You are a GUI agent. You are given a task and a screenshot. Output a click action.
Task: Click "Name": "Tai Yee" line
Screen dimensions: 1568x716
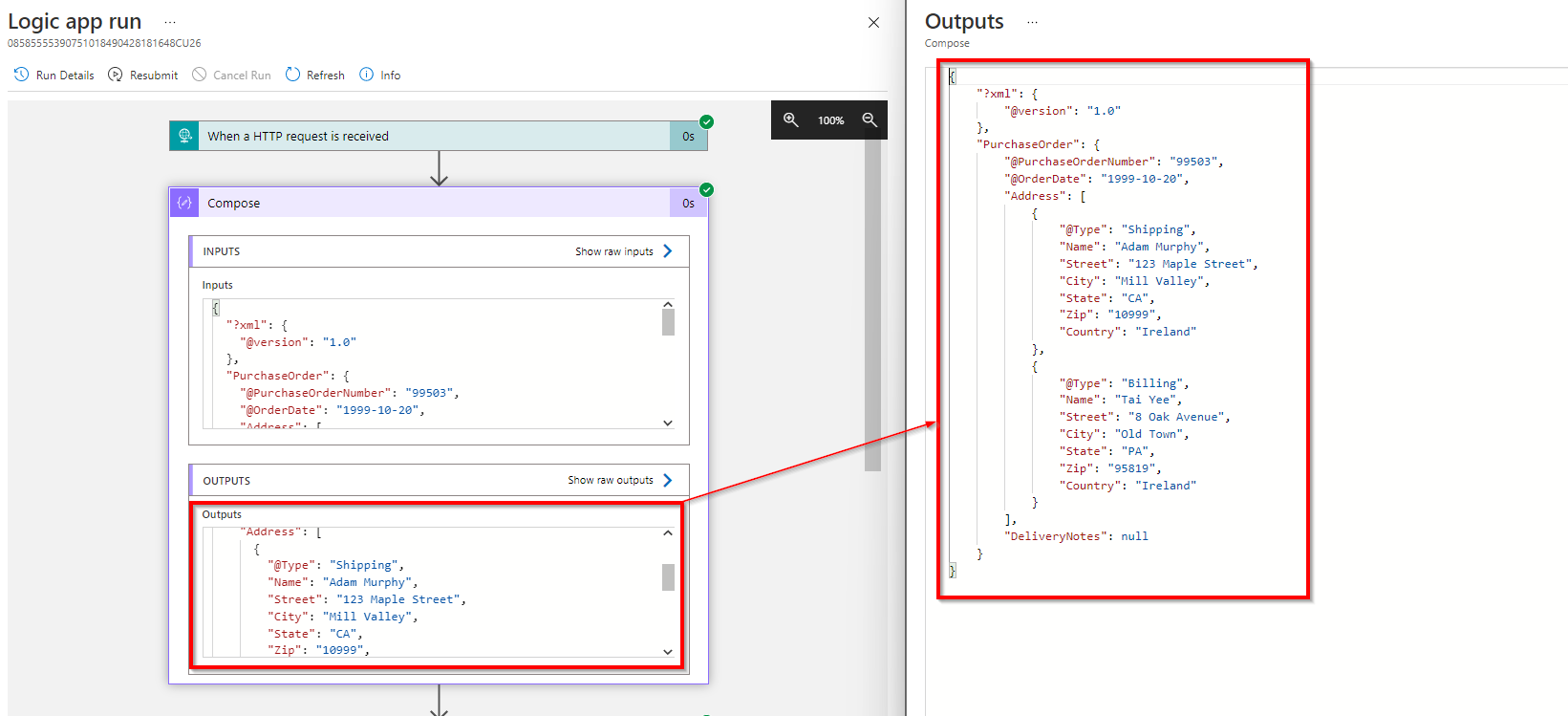(1121, 400)
